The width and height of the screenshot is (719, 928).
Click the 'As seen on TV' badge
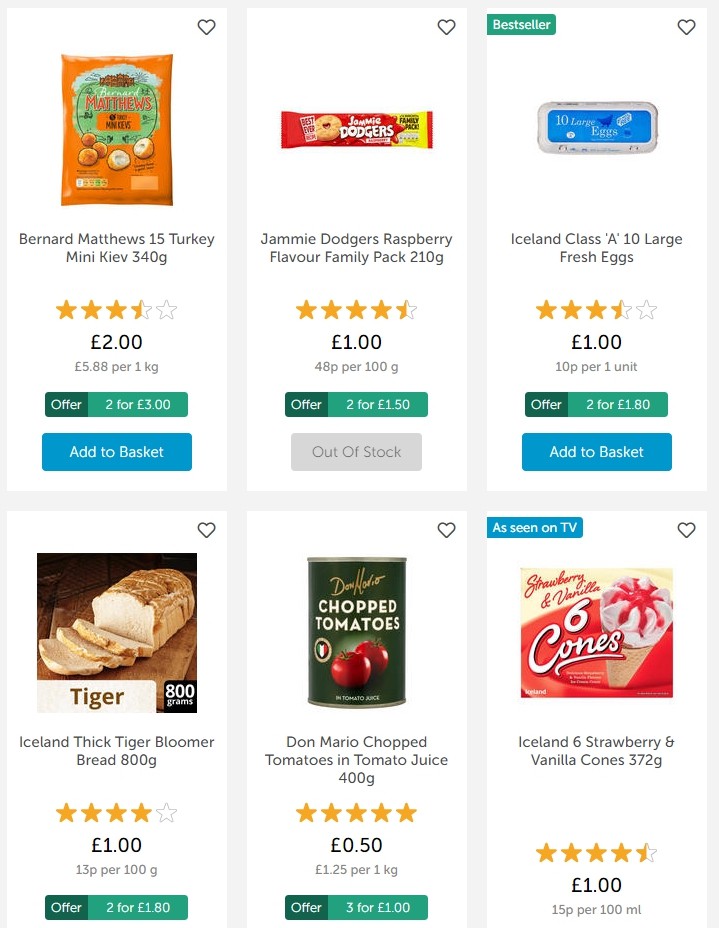(x=535, y=527)
